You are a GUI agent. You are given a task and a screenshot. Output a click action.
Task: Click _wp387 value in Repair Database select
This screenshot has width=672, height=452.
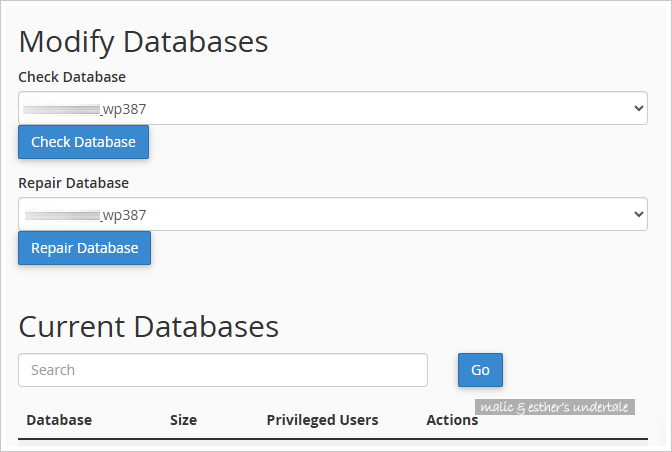click(126, 214)
